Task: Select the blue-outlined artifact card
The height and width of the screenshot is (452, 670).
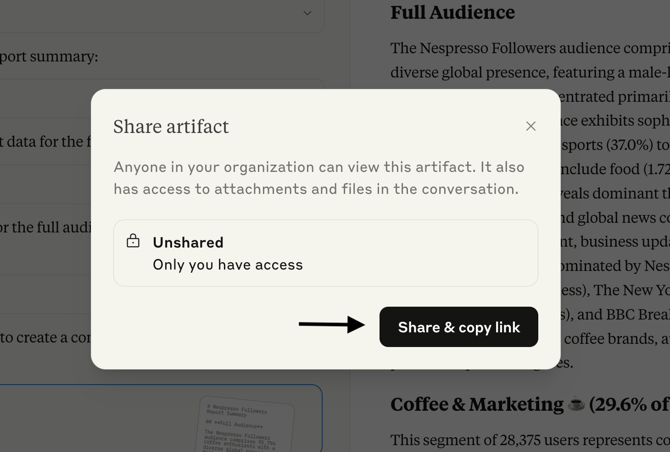Action: click(x=161, y=418)
